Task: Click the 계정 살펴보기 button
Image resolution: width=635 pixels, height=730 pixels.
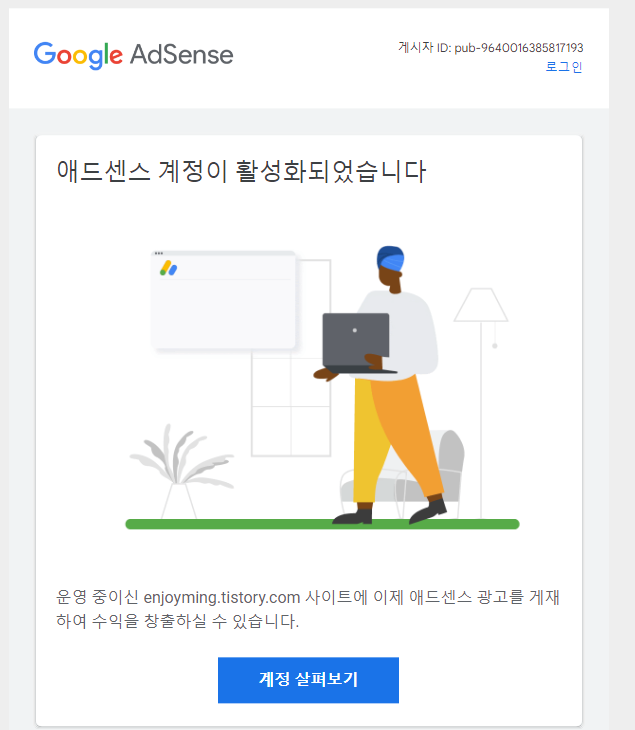Action: (x=308, y=680)
